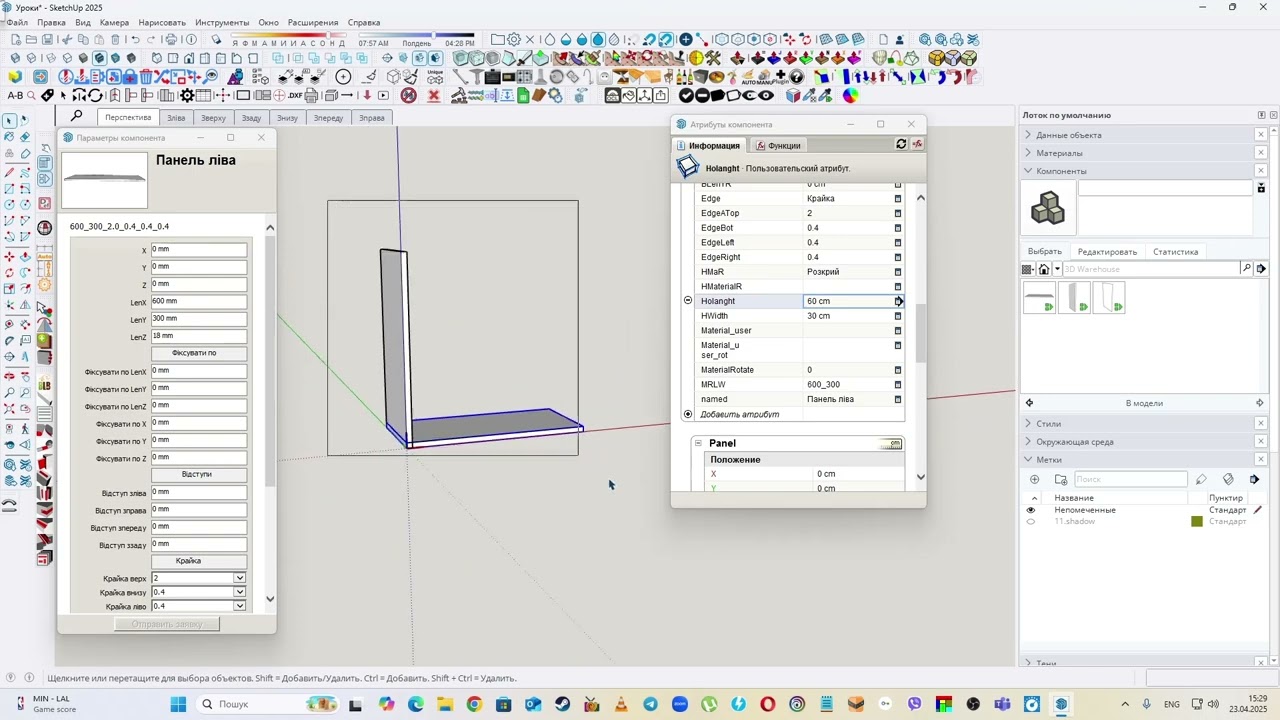The image size is (1280, 720).
Task: Open details arrow for Holanght attribute
Action: tap(899, 301)
